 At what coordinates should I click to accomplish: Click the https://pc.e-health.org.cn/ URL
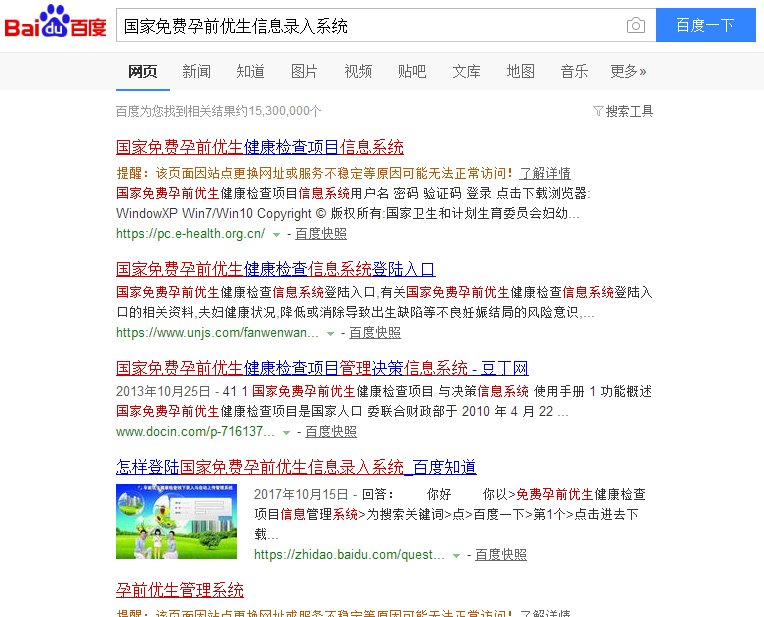[191, 234]
